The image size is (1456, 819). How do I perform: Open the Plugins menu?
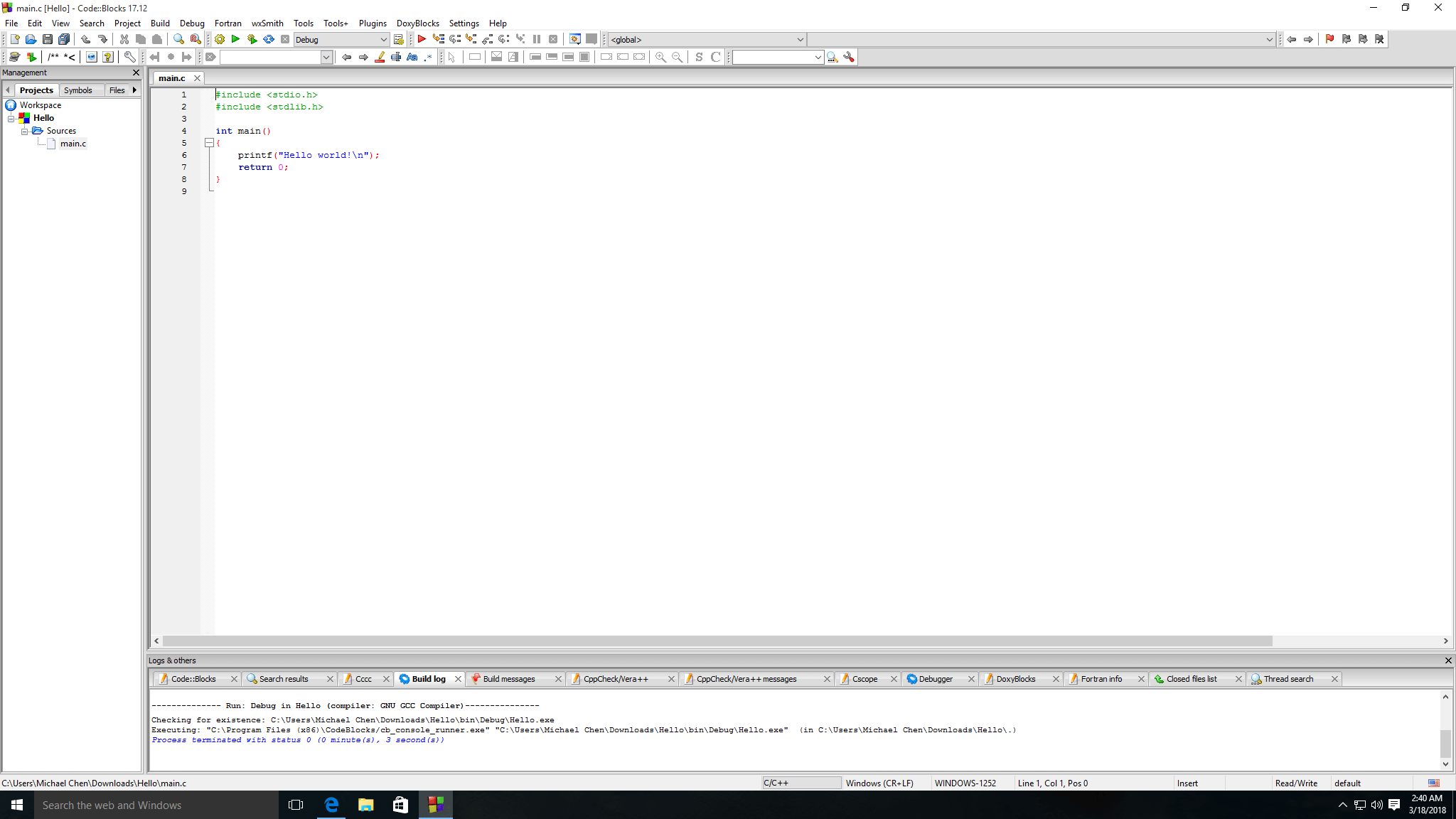[x=372, y=23]
